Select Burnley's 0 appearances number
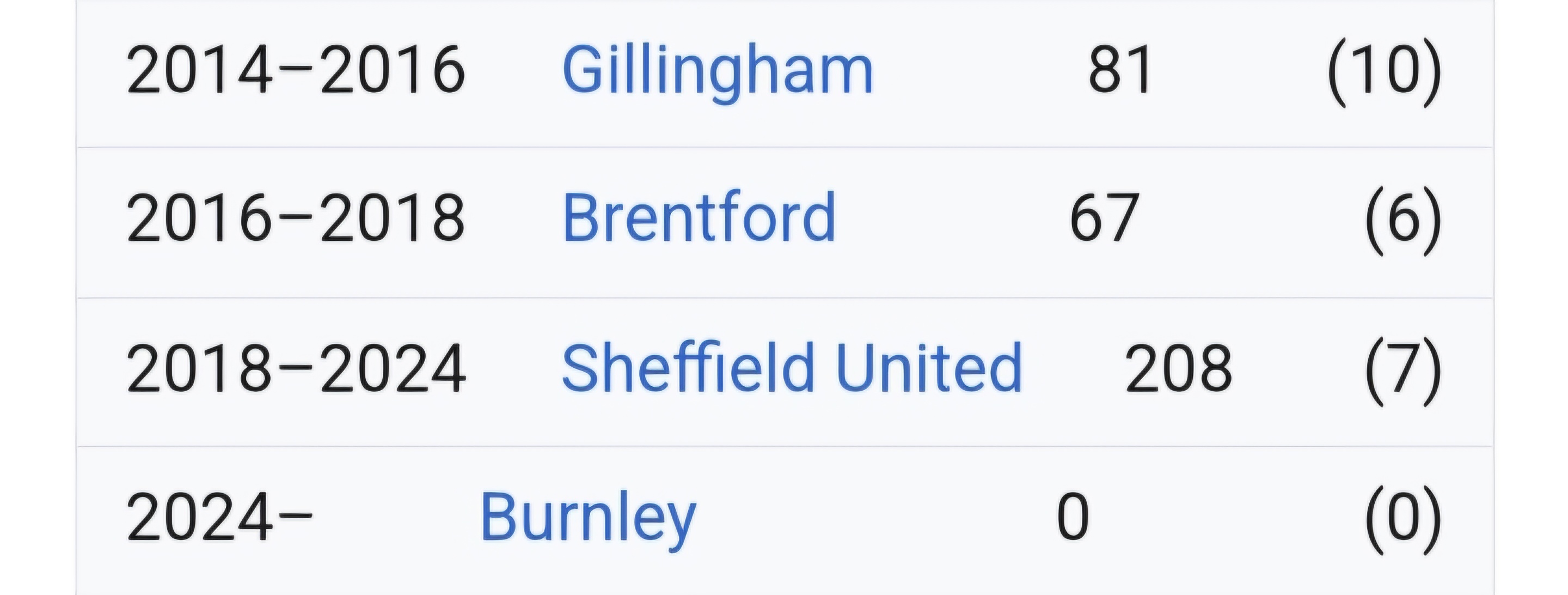Viewport: 1568px width, 595px height. [1073, 517]
